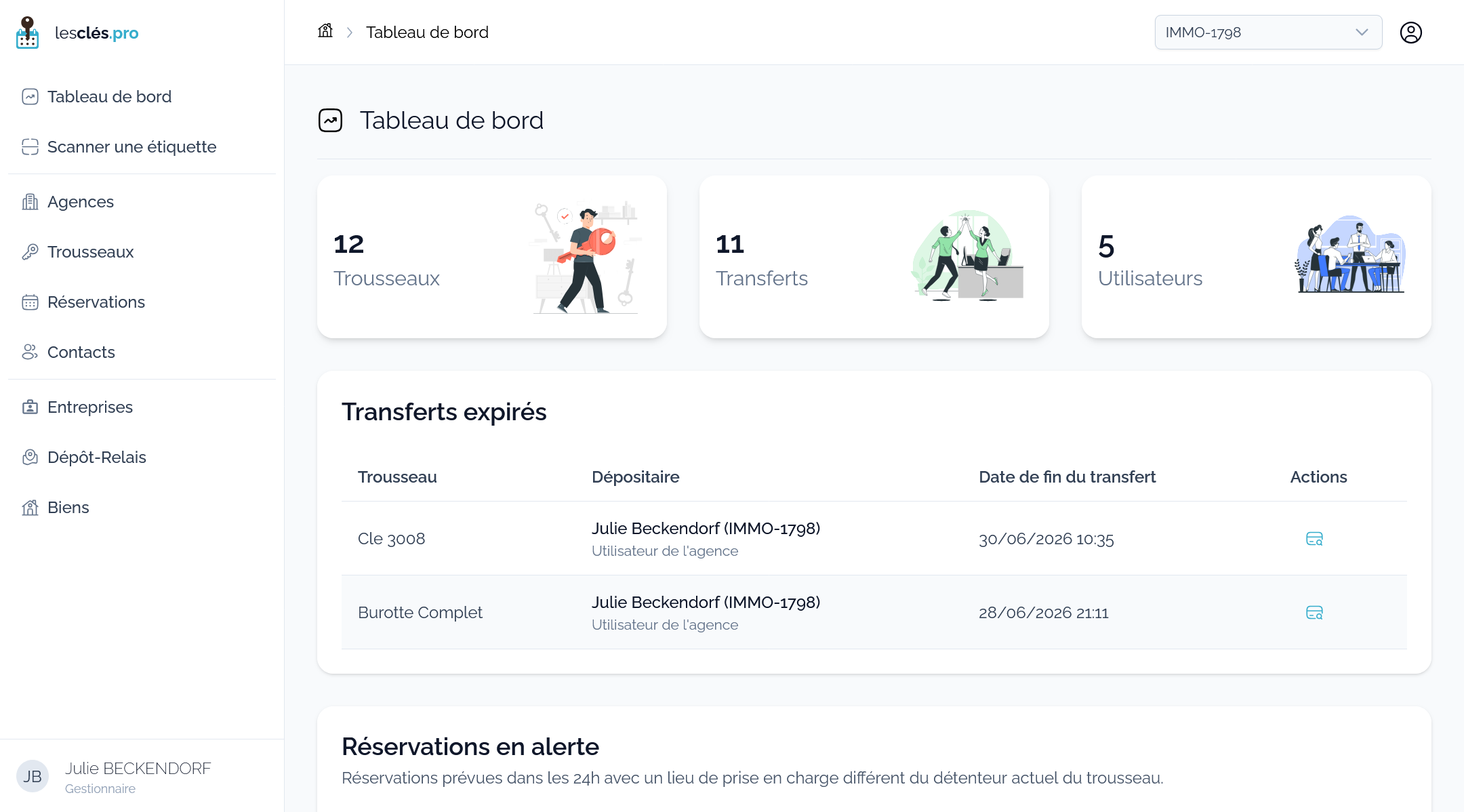Click the lesclés.pro logo icon
The image size is (1464, 812).
click(27, 33)
